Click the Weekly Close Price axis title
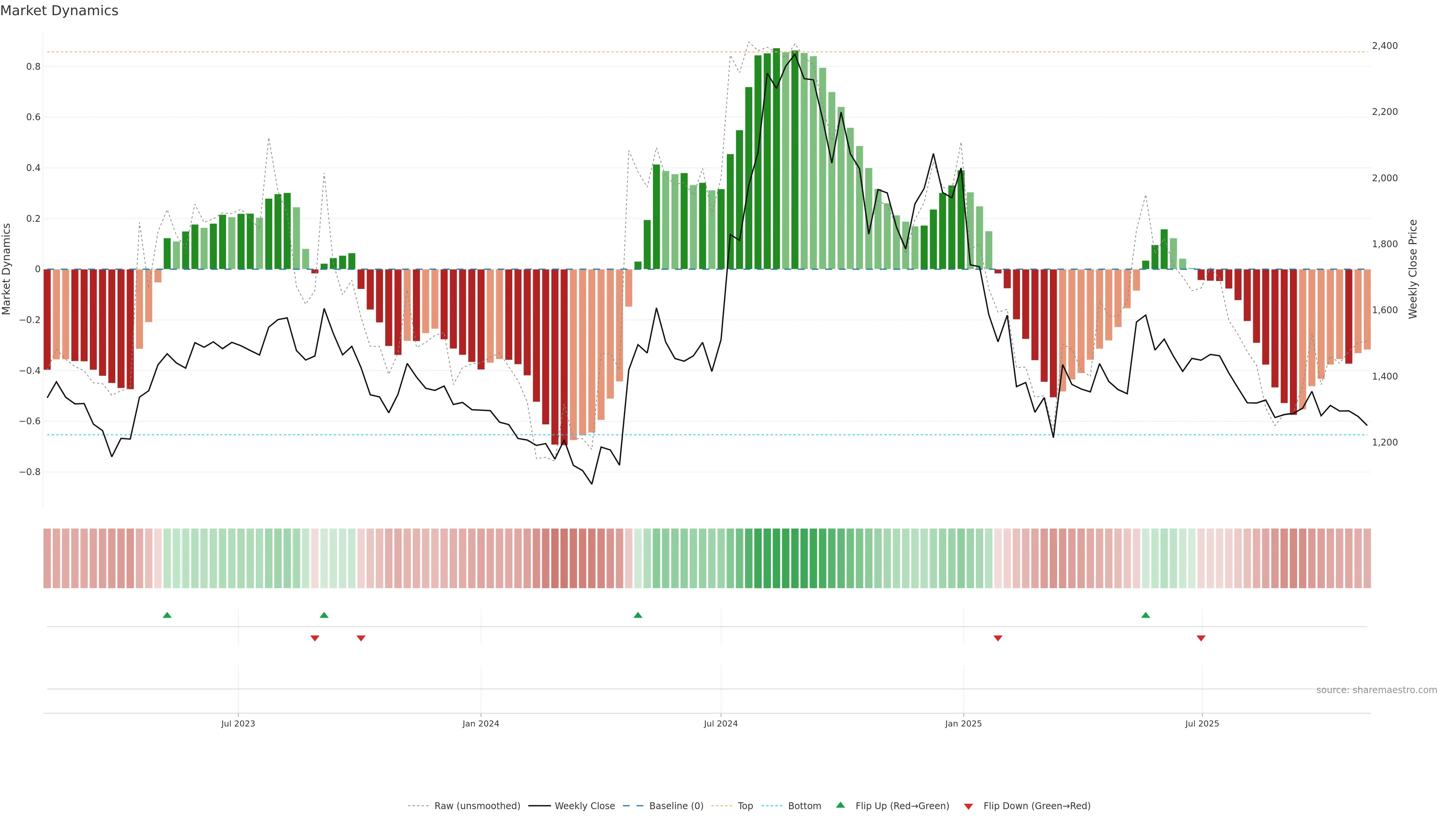 (1413, 269)
